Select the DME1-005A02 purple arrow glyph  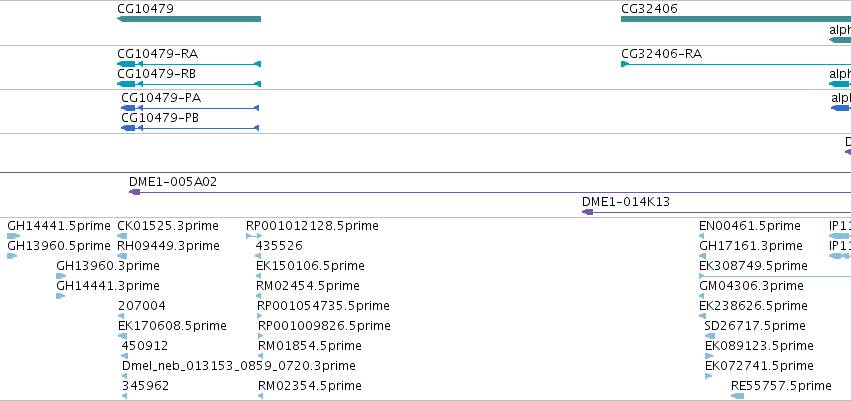pos(490,192)
